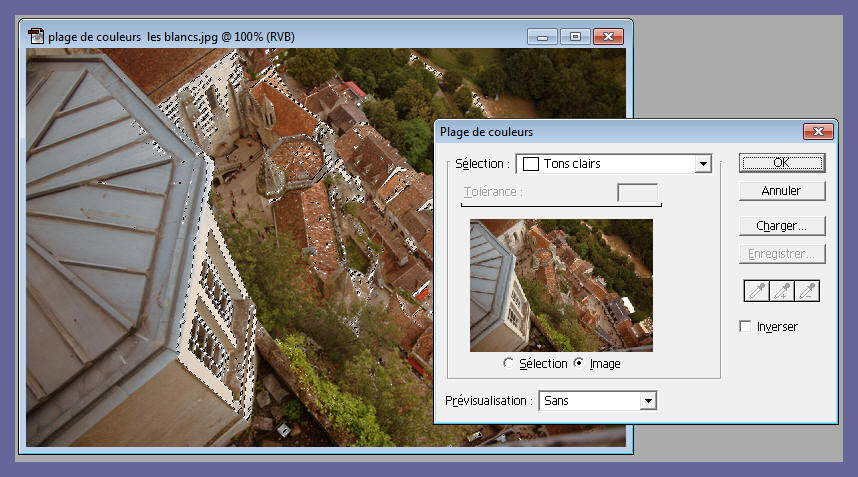Close the Plage de couleurs dialog
858x477 pixels.
(x=818, y=131)
